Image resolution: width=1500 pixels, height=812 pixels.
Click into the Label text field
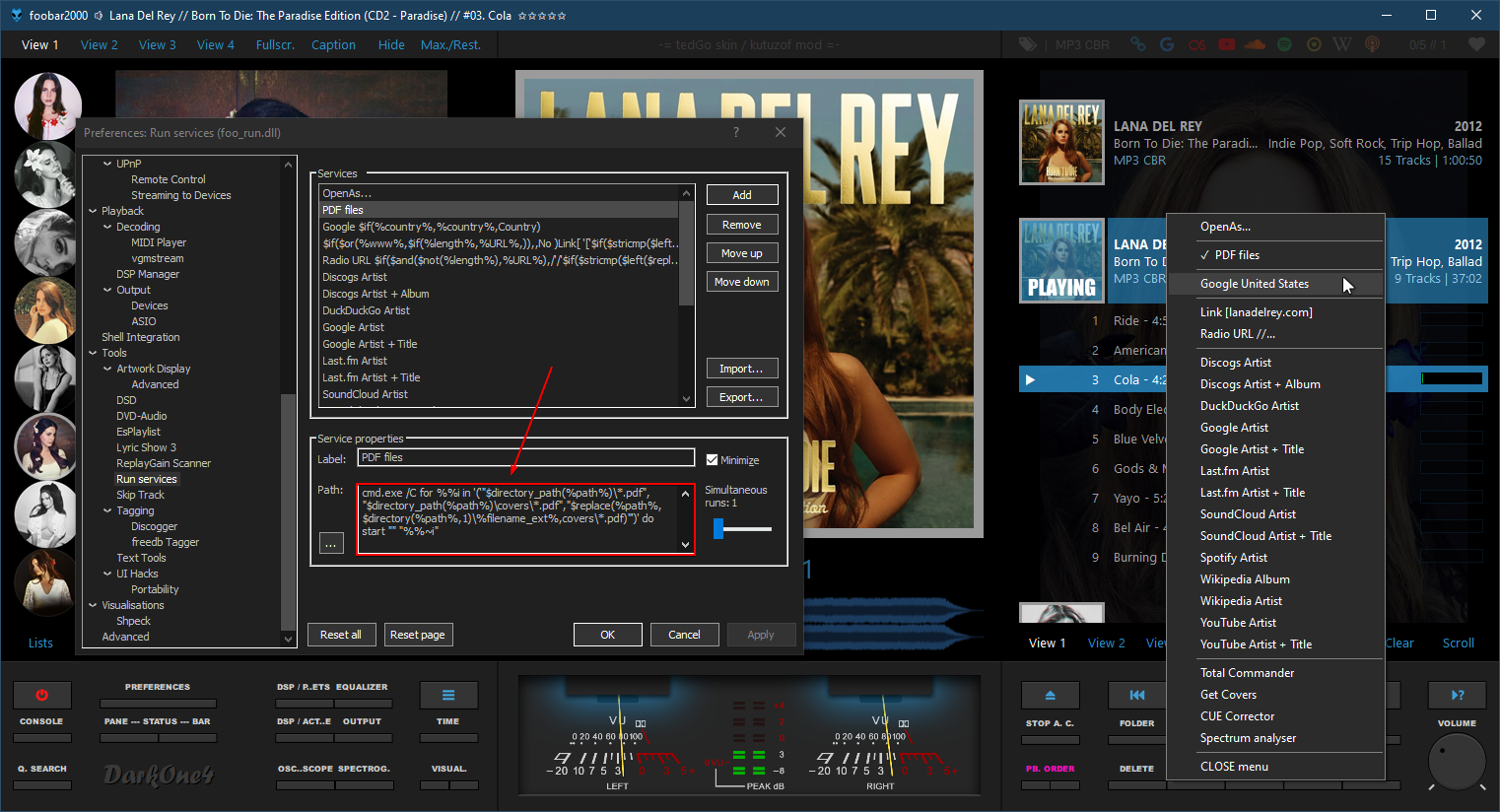(x=525, y=457)
